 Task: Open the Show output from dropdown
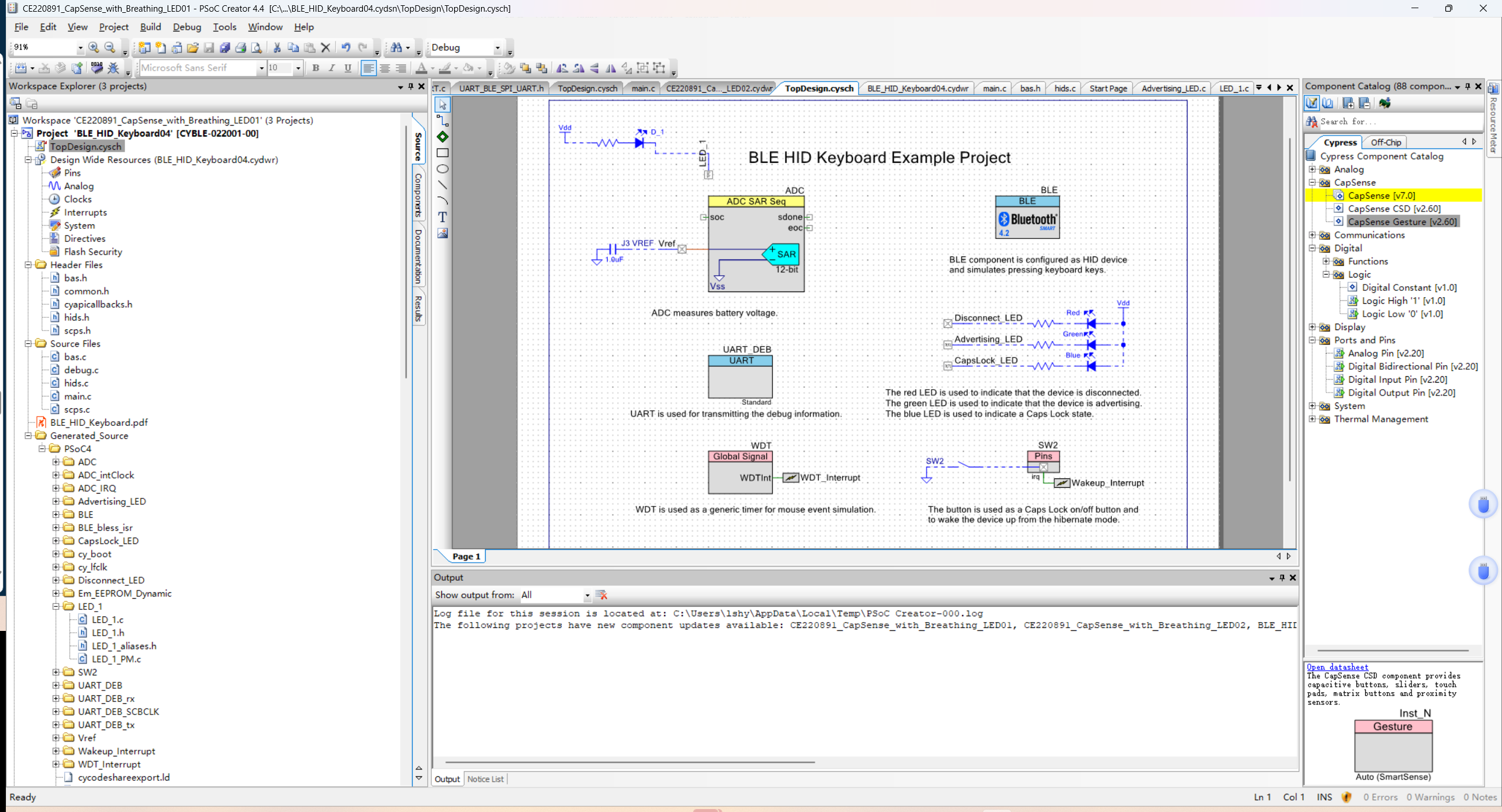(x=587, y=595)
